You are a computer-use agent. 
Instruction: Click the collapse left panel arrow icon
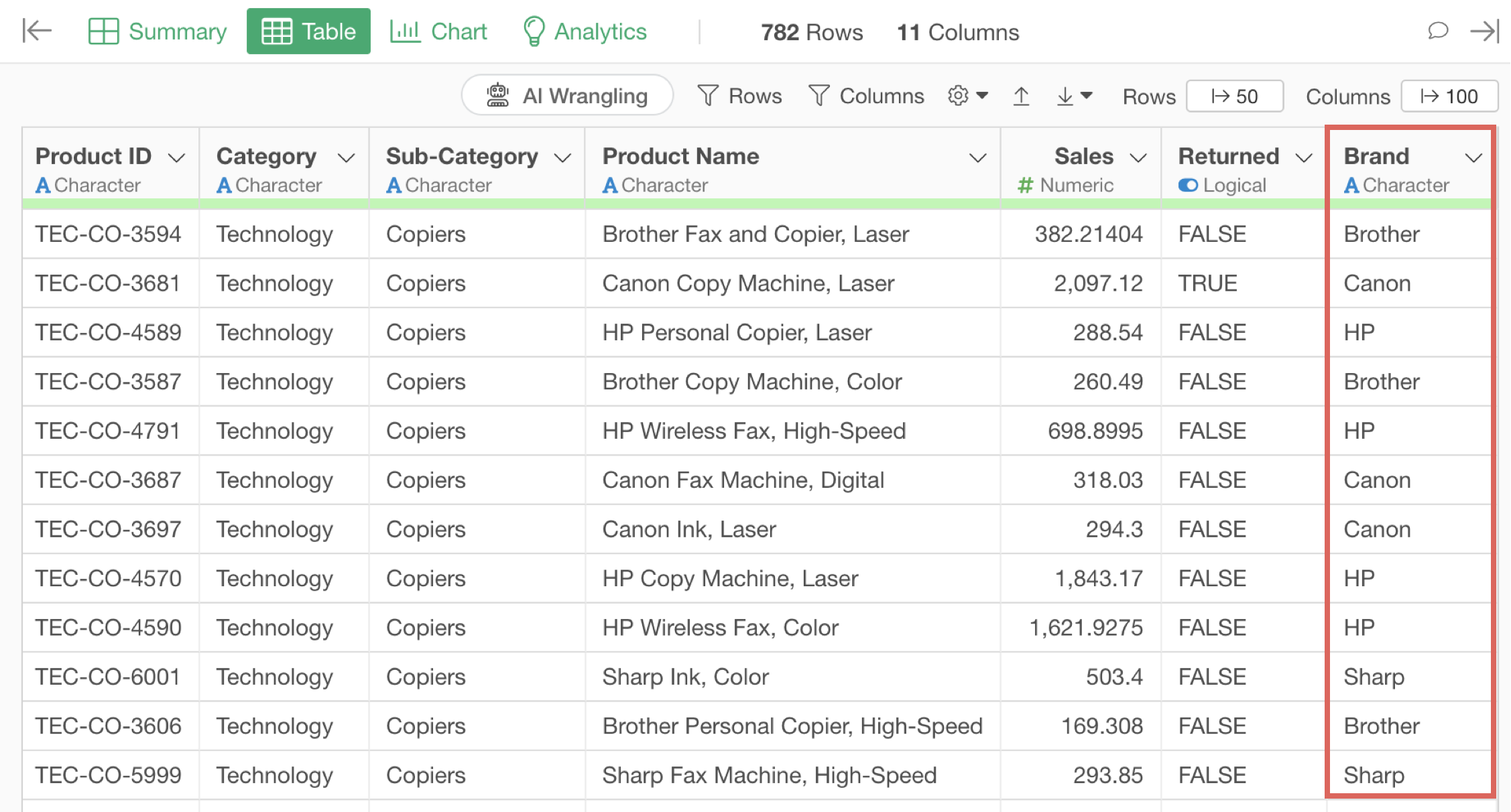37,31
